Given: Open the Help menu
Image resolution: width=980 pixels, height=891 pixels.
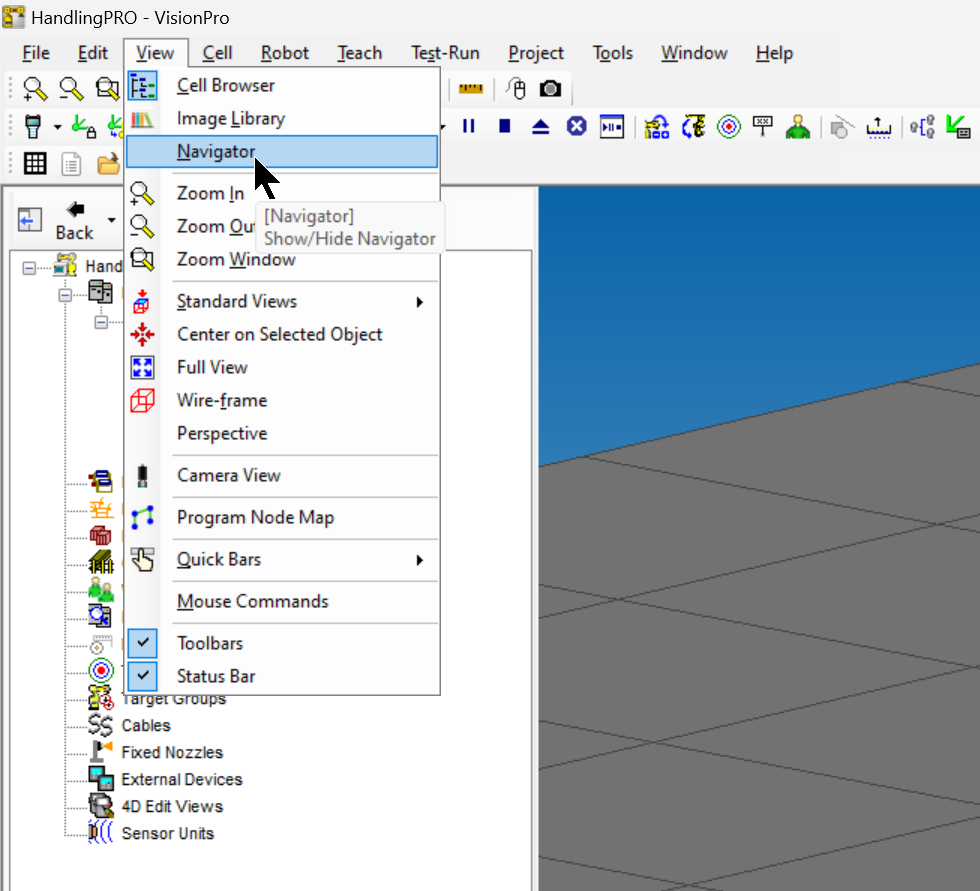Looking at the screenshot, I should (774, 54).
